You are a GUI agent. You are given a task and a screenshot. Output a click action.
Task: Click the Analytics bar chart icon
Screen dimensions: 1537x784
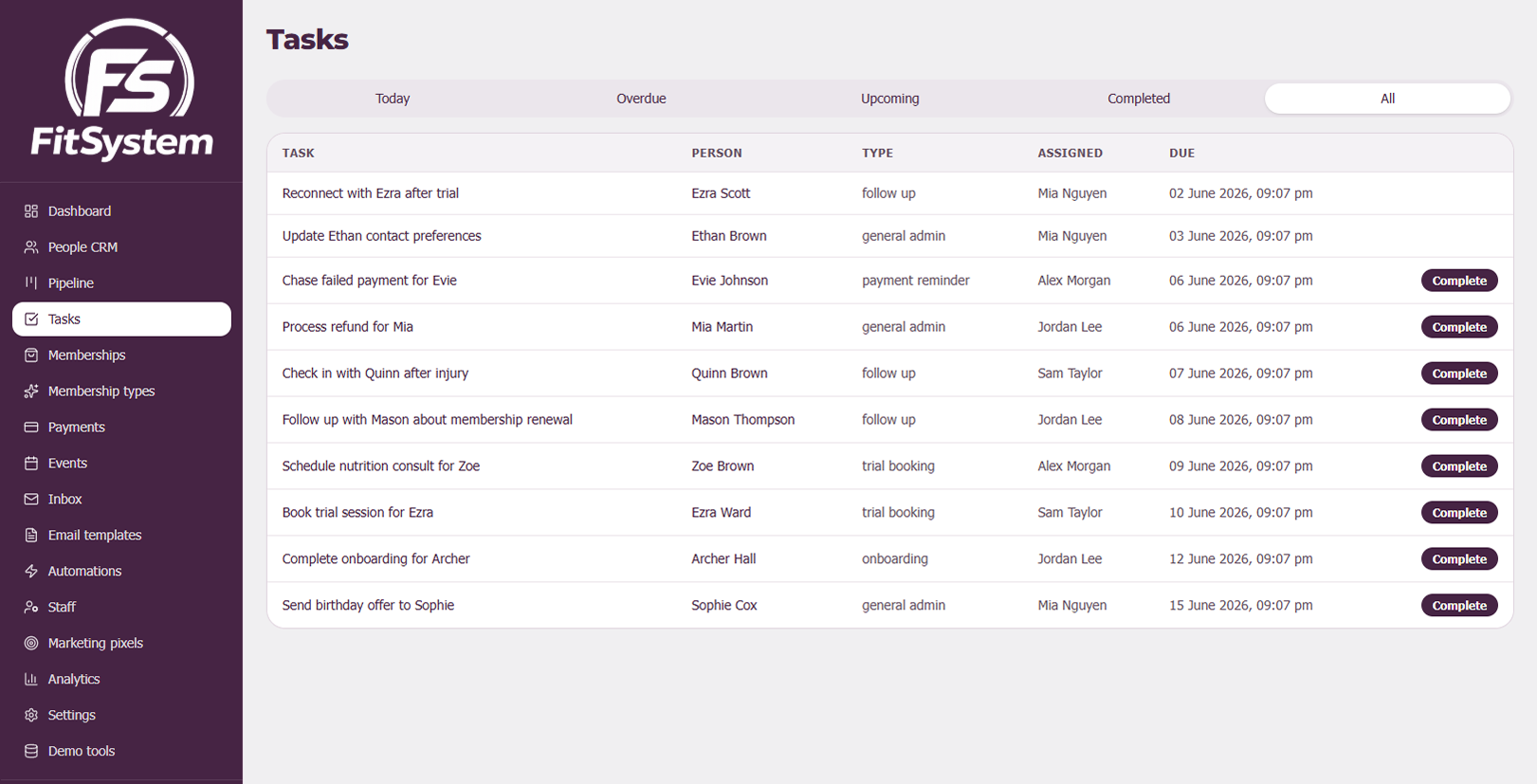31,680
